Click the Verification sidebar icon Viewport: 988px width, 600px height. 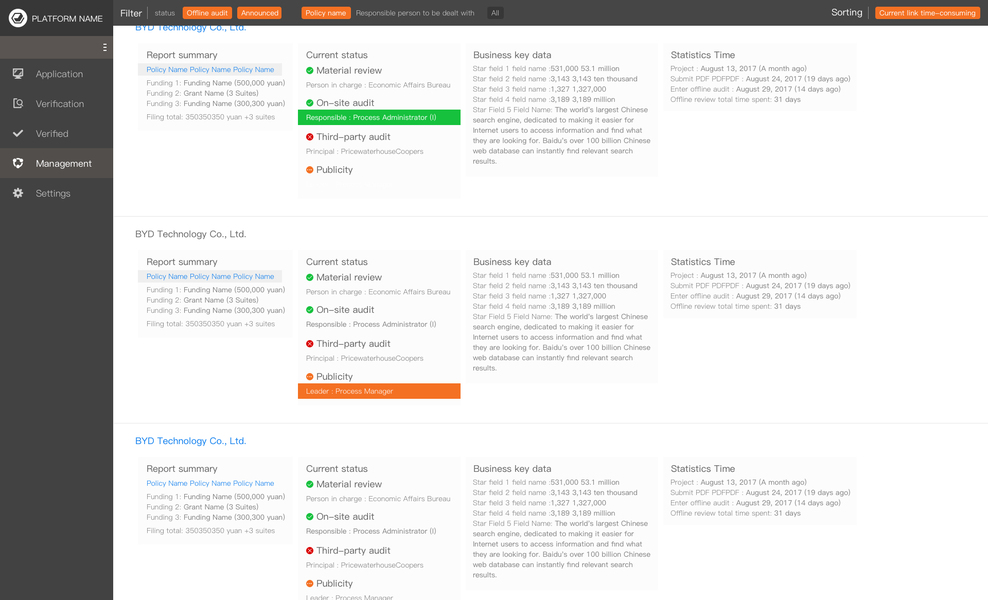click(x=18, y=104)
